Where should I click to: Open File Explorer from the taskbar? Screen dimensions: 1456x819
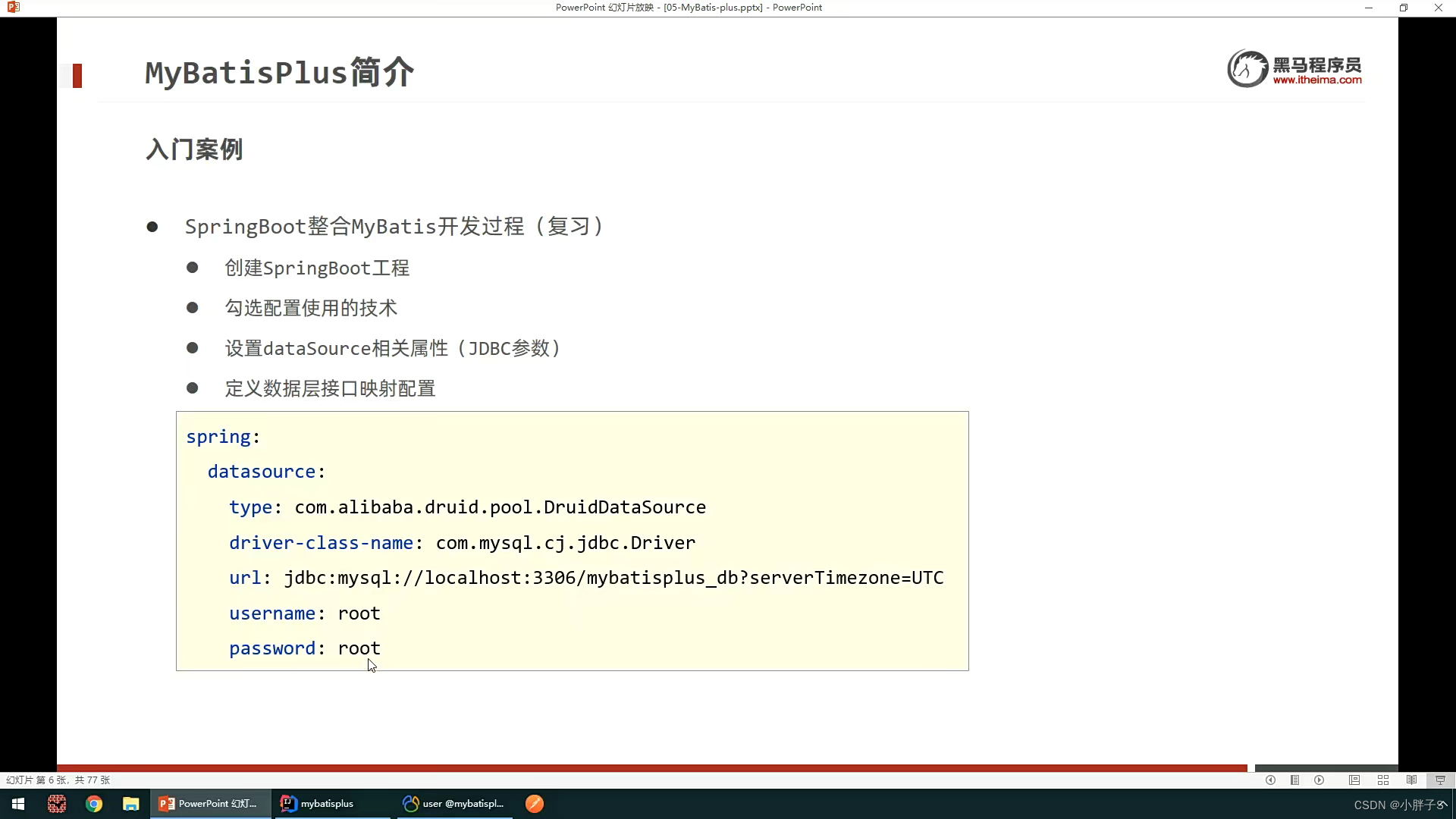[x=130, y=803]
